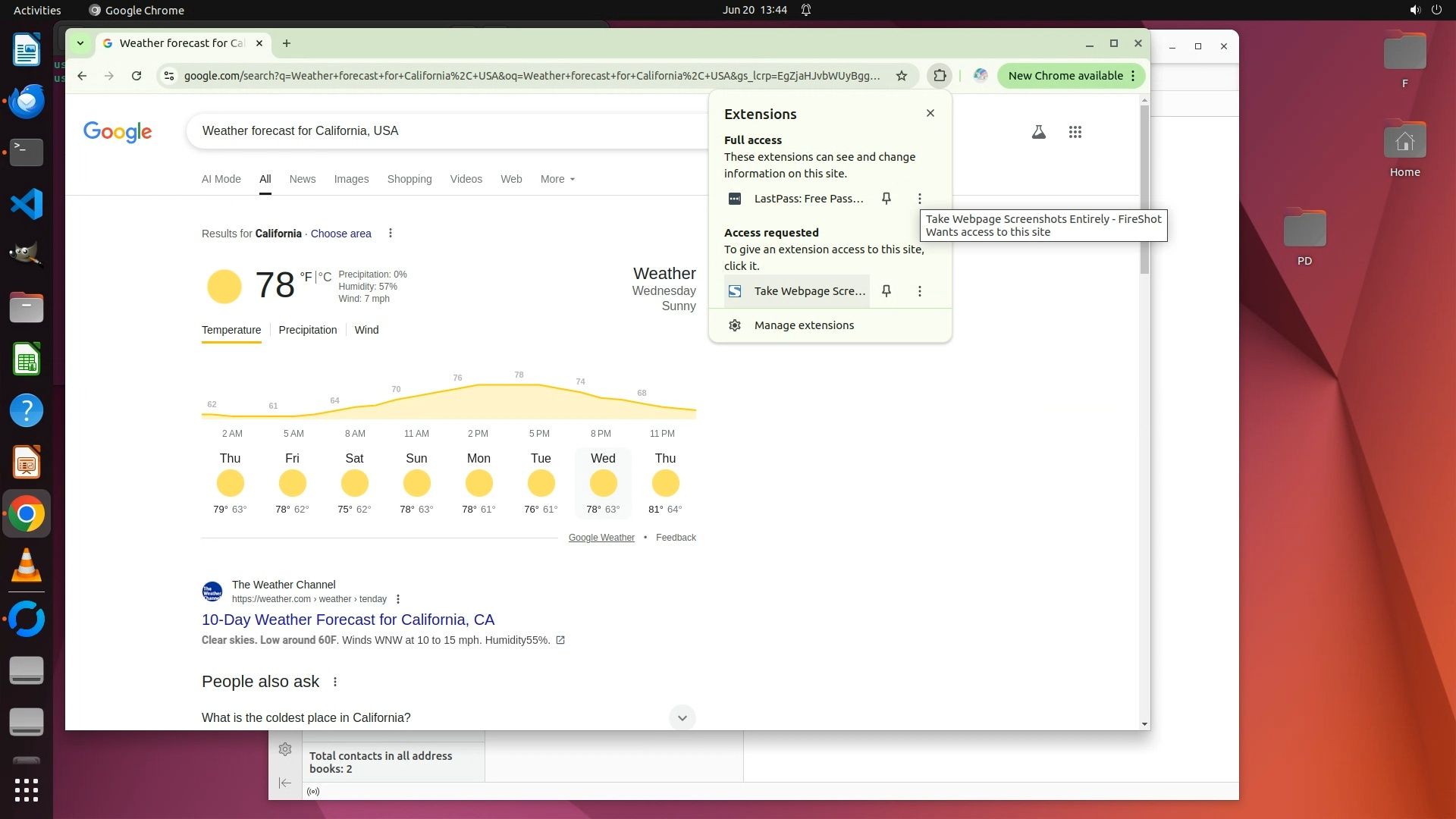Switch to the Precipitation tab
Screen dimensions: 1456x819
pos(307,330)
